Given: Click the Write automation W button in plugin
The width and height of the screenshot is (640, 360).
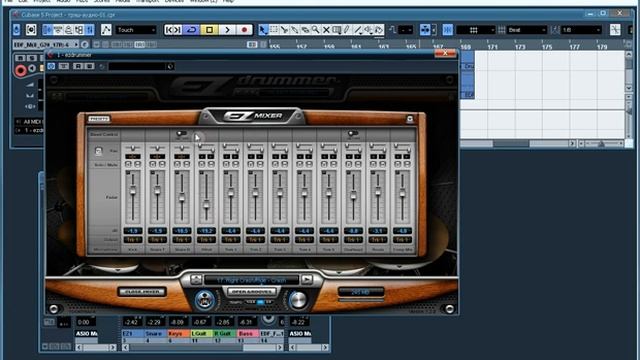Looking at the screenshot, I should click(89, 66).
